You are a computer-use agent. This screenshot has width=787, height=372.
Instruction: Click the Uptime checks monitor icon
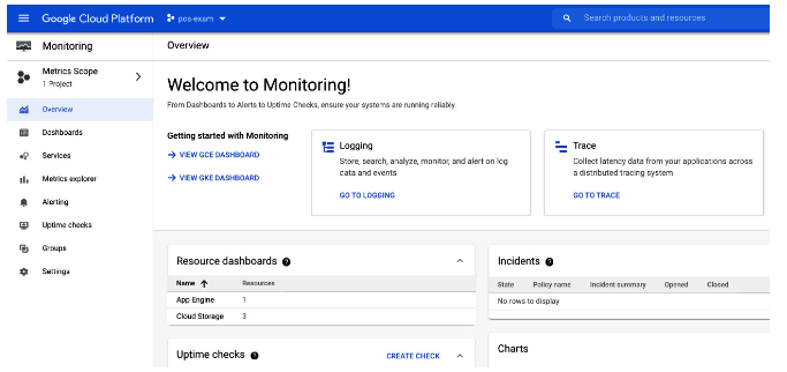click(x=24, y=225)
